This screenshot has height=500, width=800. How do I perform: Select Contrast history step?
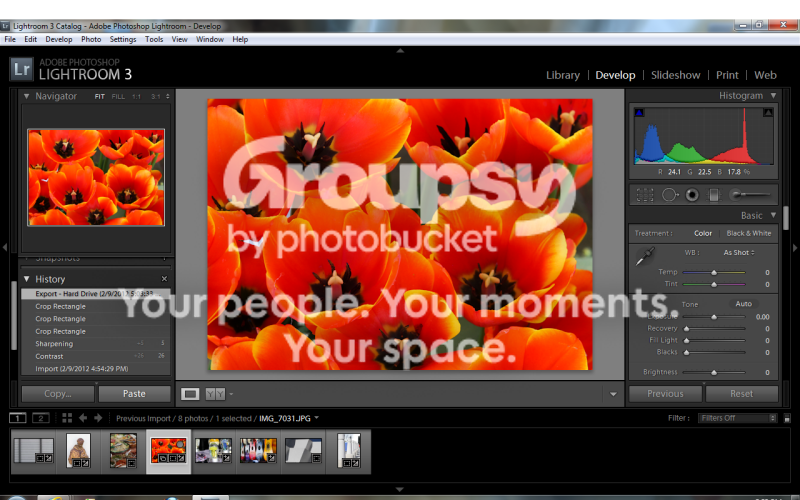(95, 356)
